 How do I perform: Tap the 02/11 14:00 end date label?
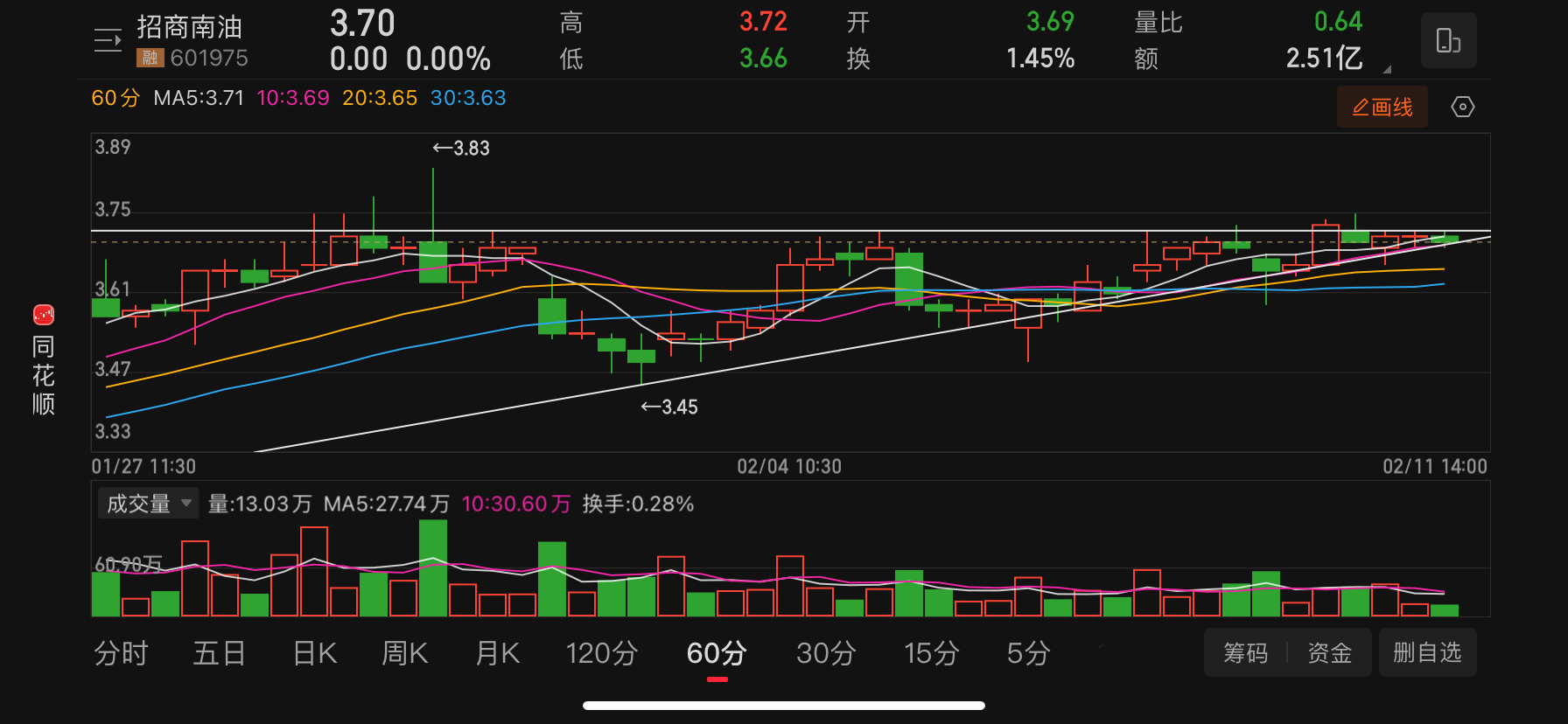(1435, 466)
